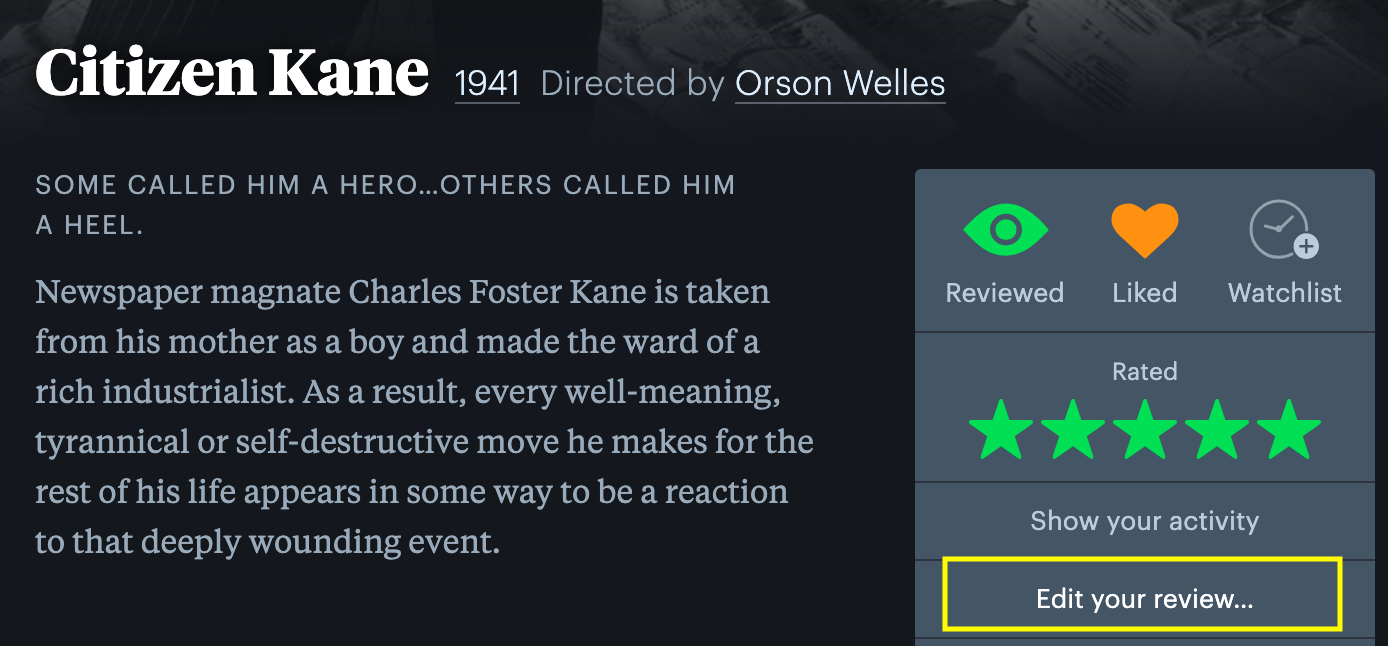Click the fifth rating star
The width and height of the screenshot is (1388, 646).
click(x=1289, y=430)
